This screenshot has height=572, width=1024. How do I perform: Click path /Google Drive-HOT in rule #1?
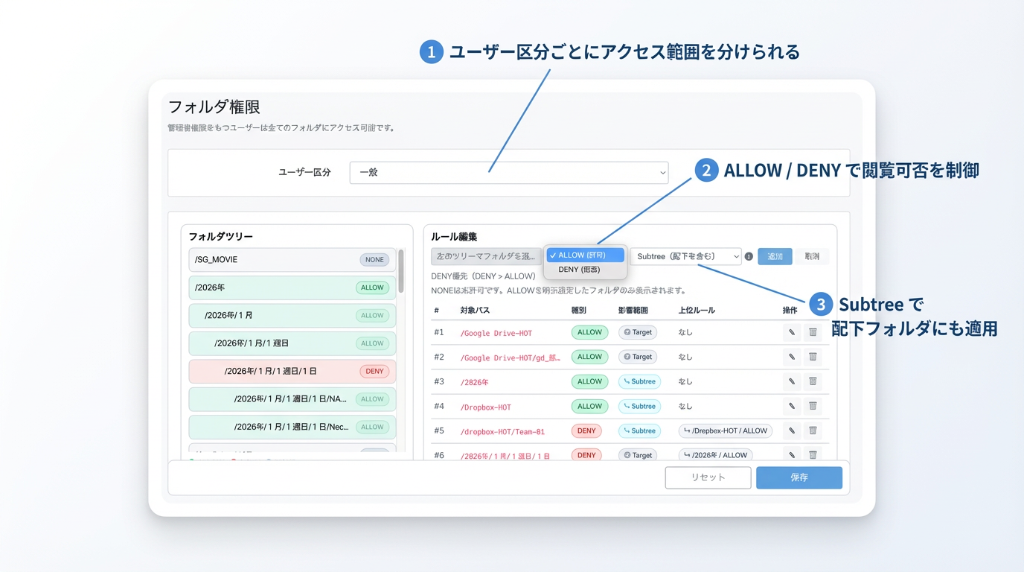coord(496,333)
